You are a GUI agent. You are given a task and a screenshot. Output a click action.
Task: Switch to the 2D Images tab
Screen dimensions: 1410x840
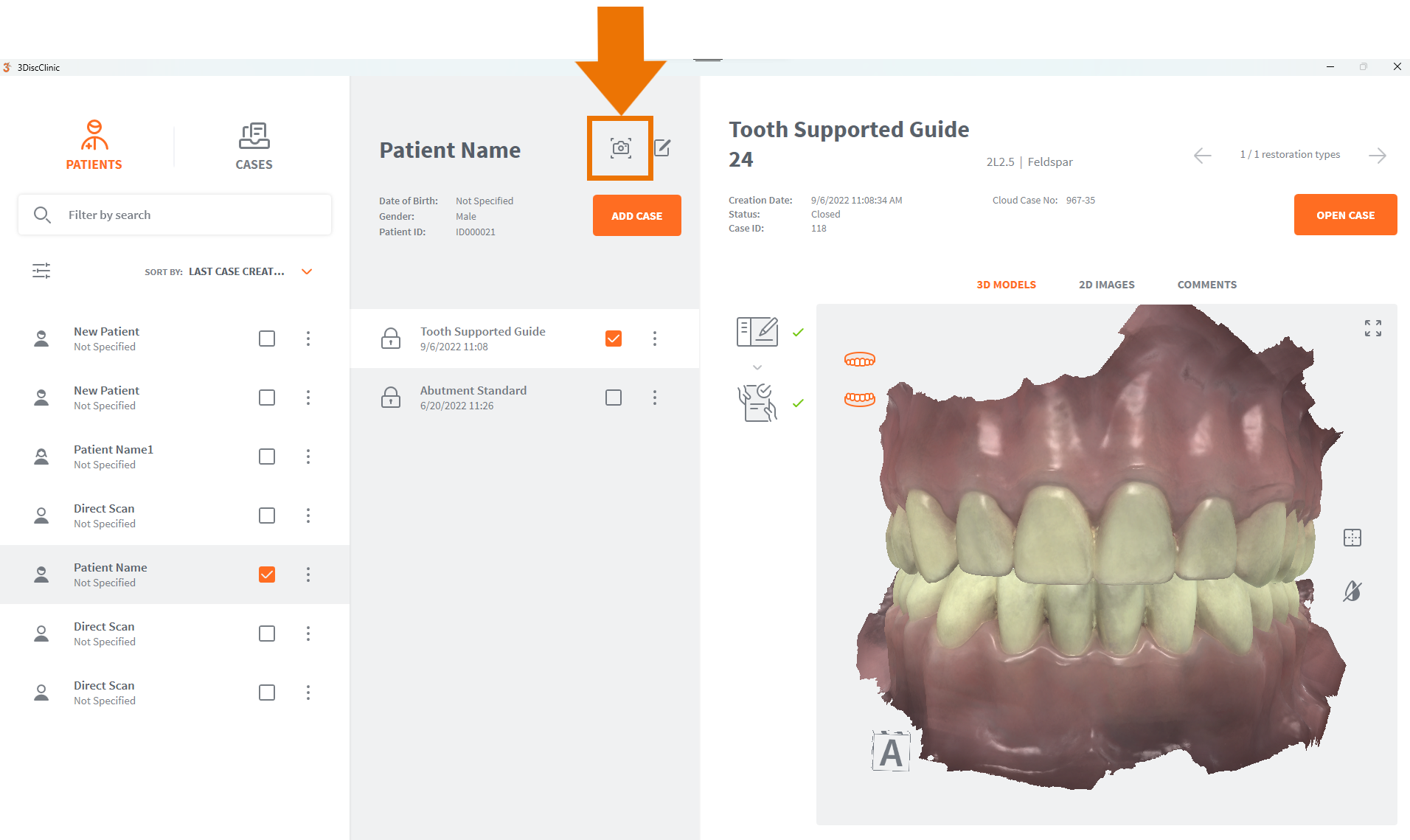pyautogui.click(x=1106, y=285)
